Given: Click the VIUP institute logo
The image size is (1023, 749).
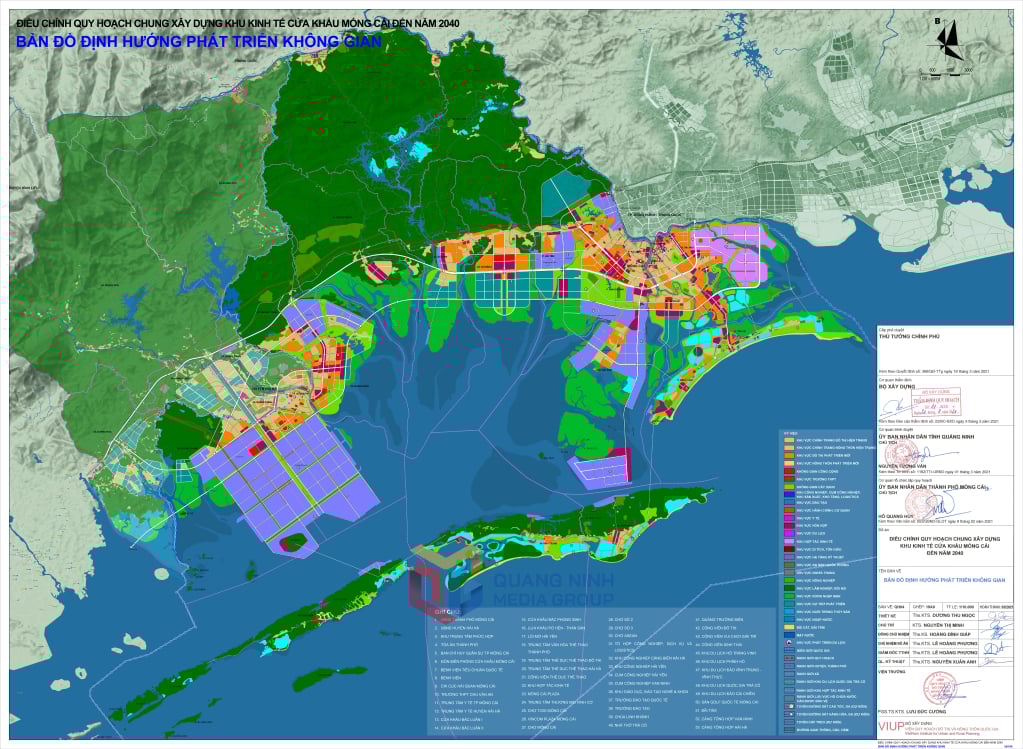Looking at the screenshot, I should 891,726.
